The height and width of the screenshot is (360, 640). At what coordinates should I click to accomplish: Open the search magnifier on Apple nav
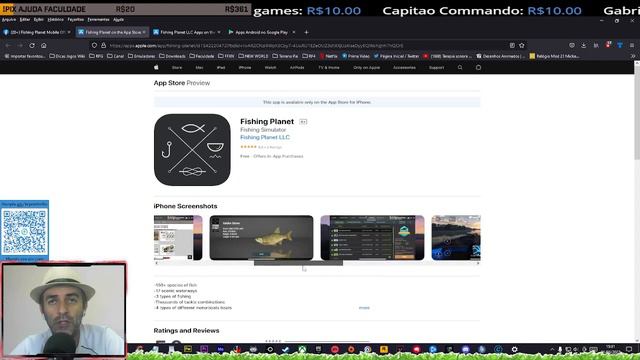[x=460, y=67]
